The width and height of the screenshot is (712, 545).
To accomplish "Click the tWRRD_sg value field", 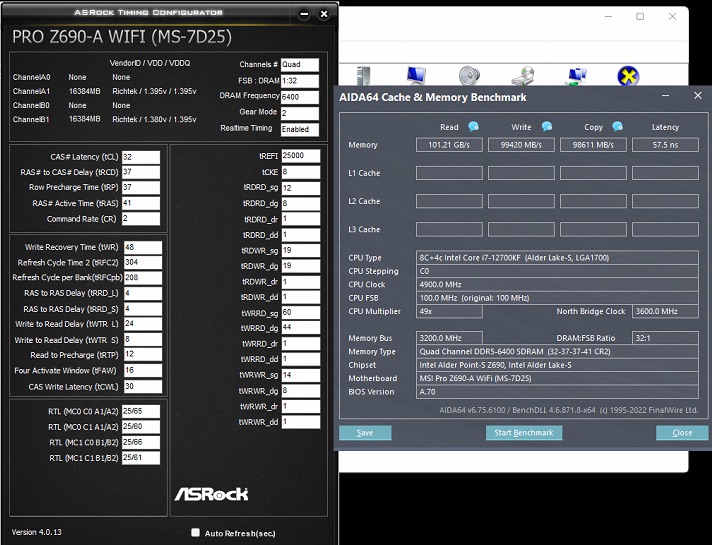I will pyautogui.click(x=301, y=312).
